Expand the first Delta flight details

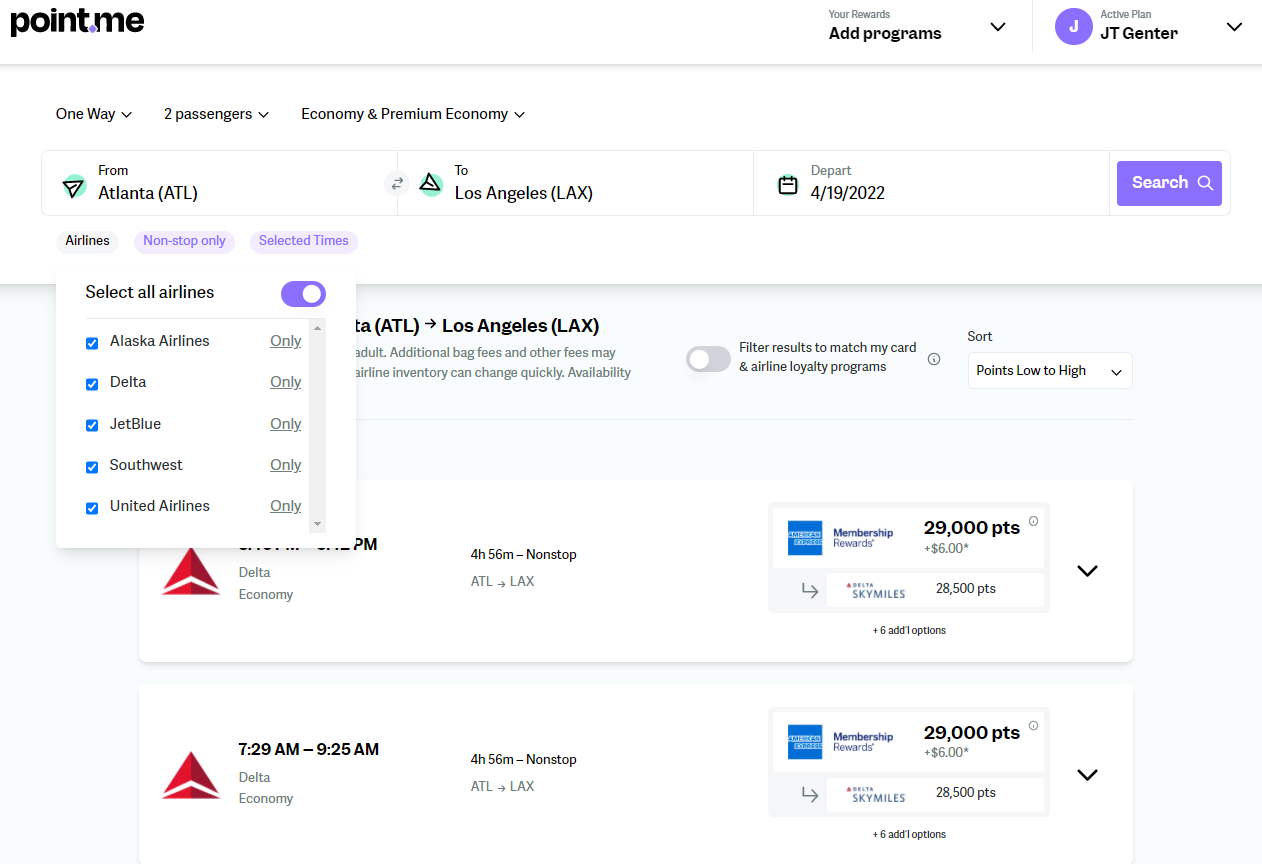[1087, 571]
